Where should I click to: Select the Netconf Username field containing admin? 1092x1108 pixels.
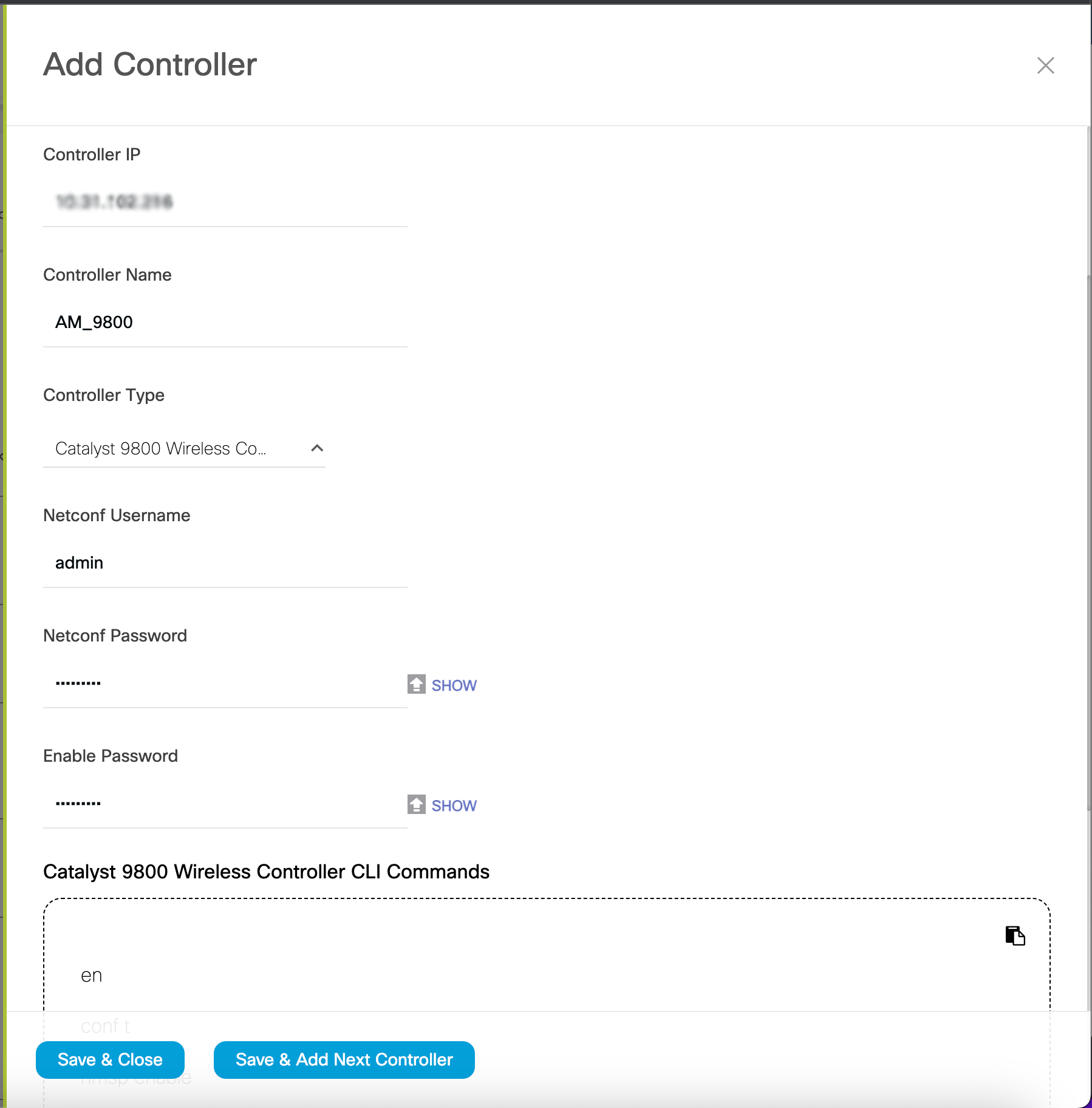point(225,563)
